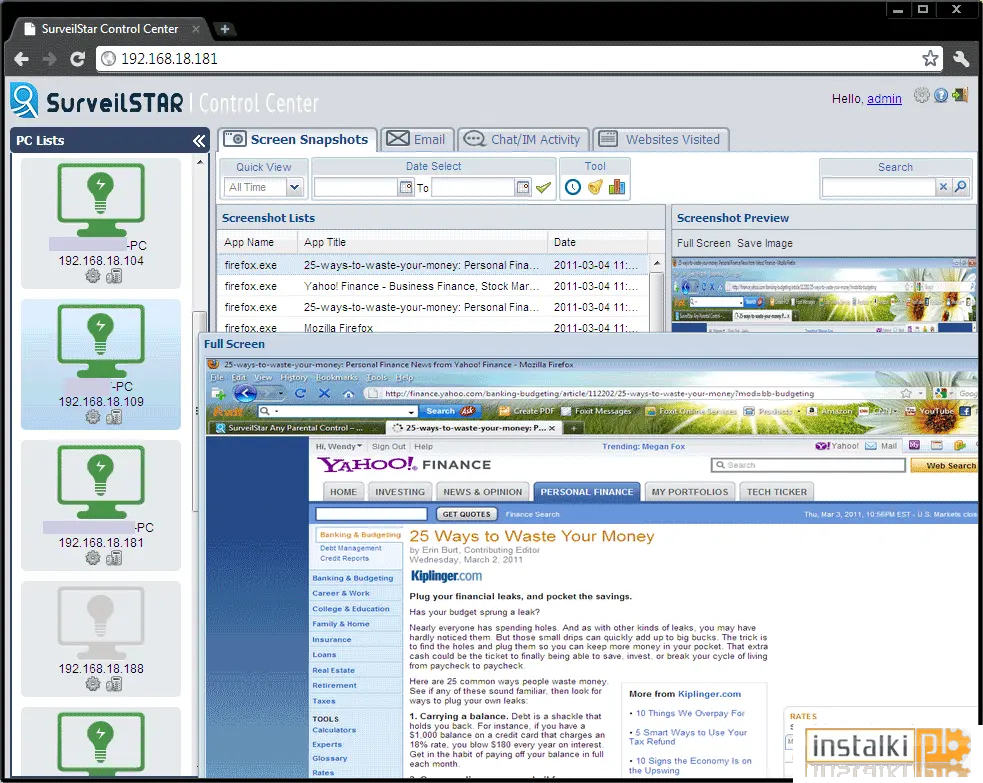
Task: Open the start date calendar picker
Action: [406, 187]
